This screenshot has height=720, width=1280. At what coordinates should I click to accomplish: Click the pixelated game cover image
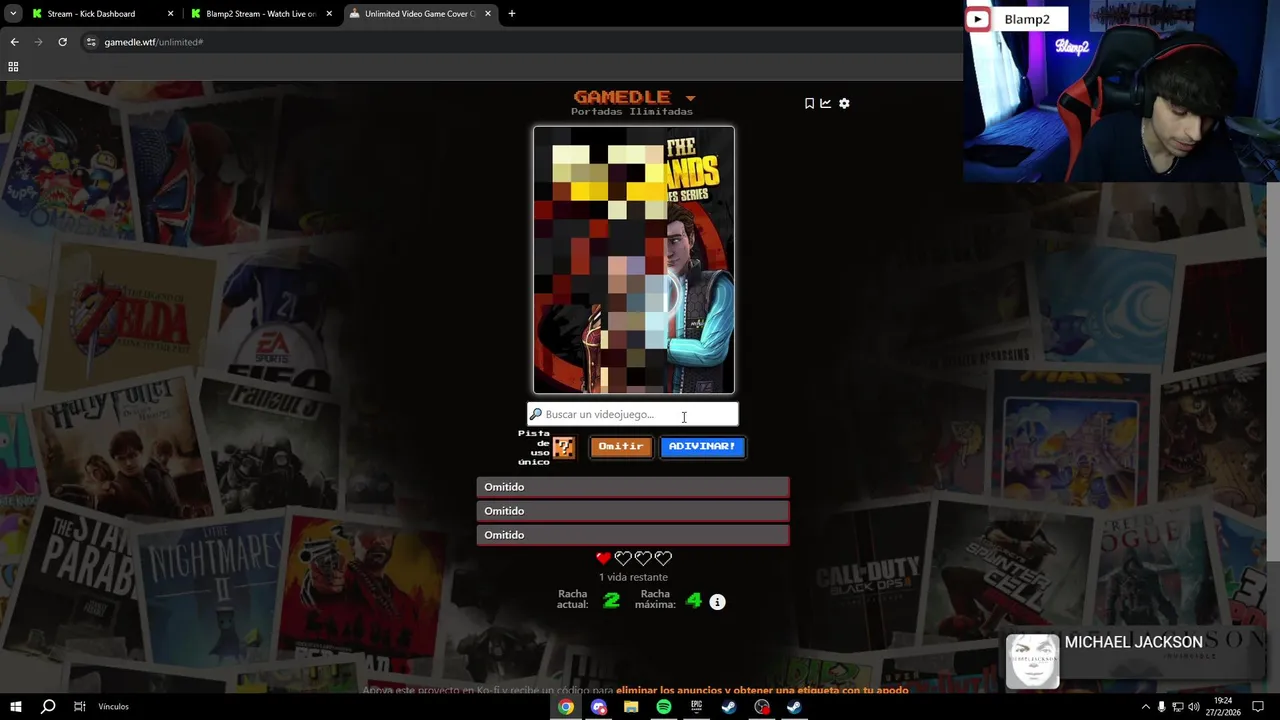634,260
